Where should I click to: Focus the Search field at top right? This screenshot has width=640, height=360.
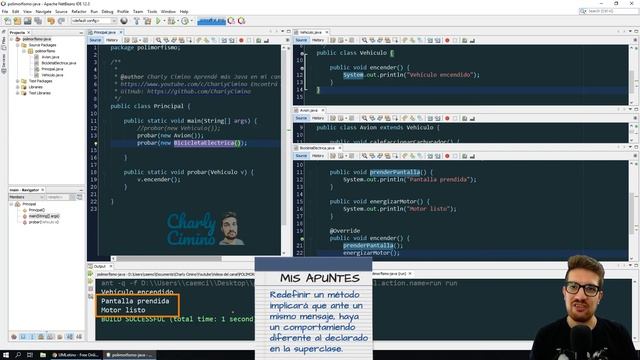[608, 11]
